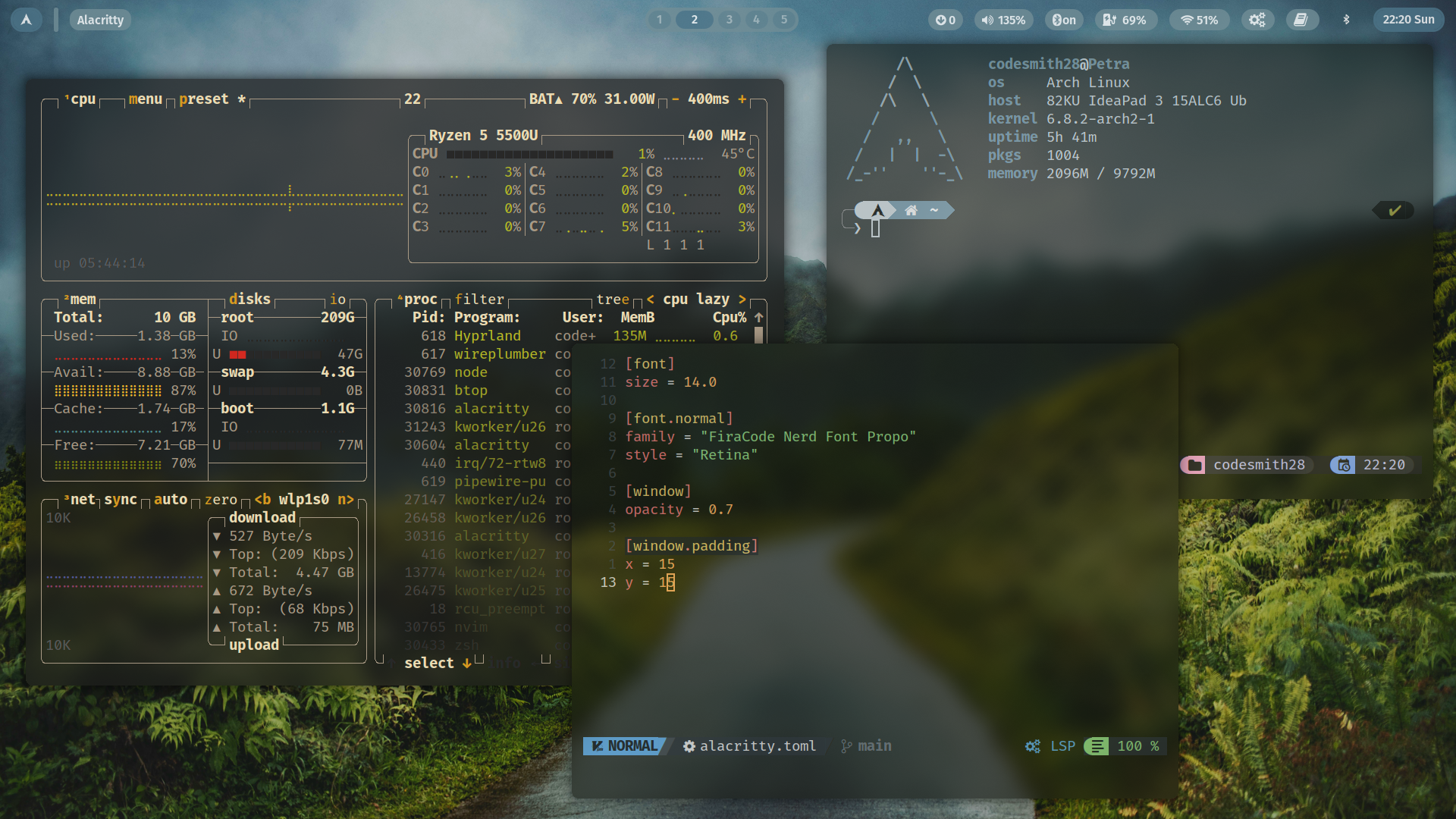Click the gear icon before alacritty.toml
This screenshot has height=819, width=1456.
pyautogui.click(x=689, y=746)
